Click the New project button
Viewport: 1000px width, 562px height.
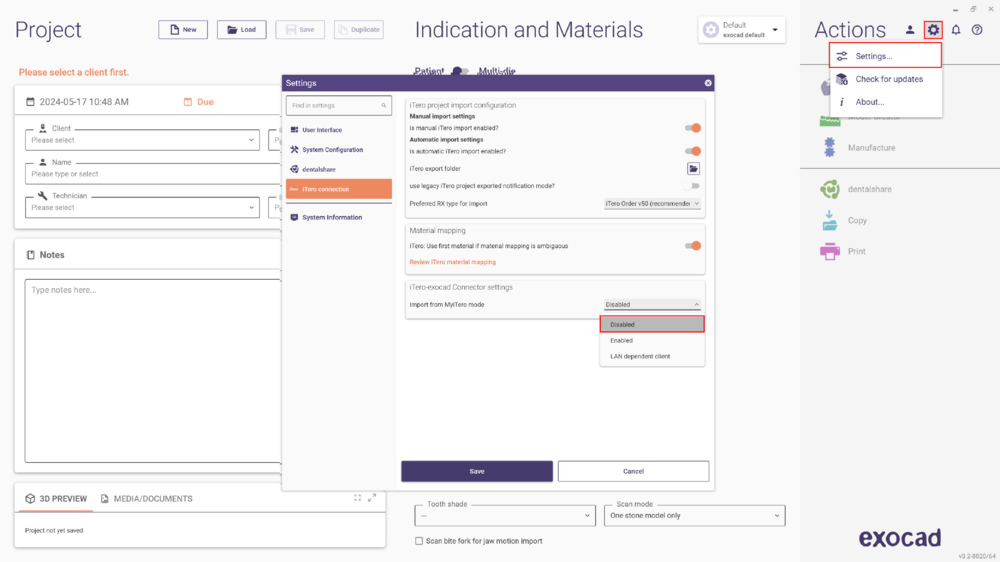pyautogui.click(x=183, y=29)
